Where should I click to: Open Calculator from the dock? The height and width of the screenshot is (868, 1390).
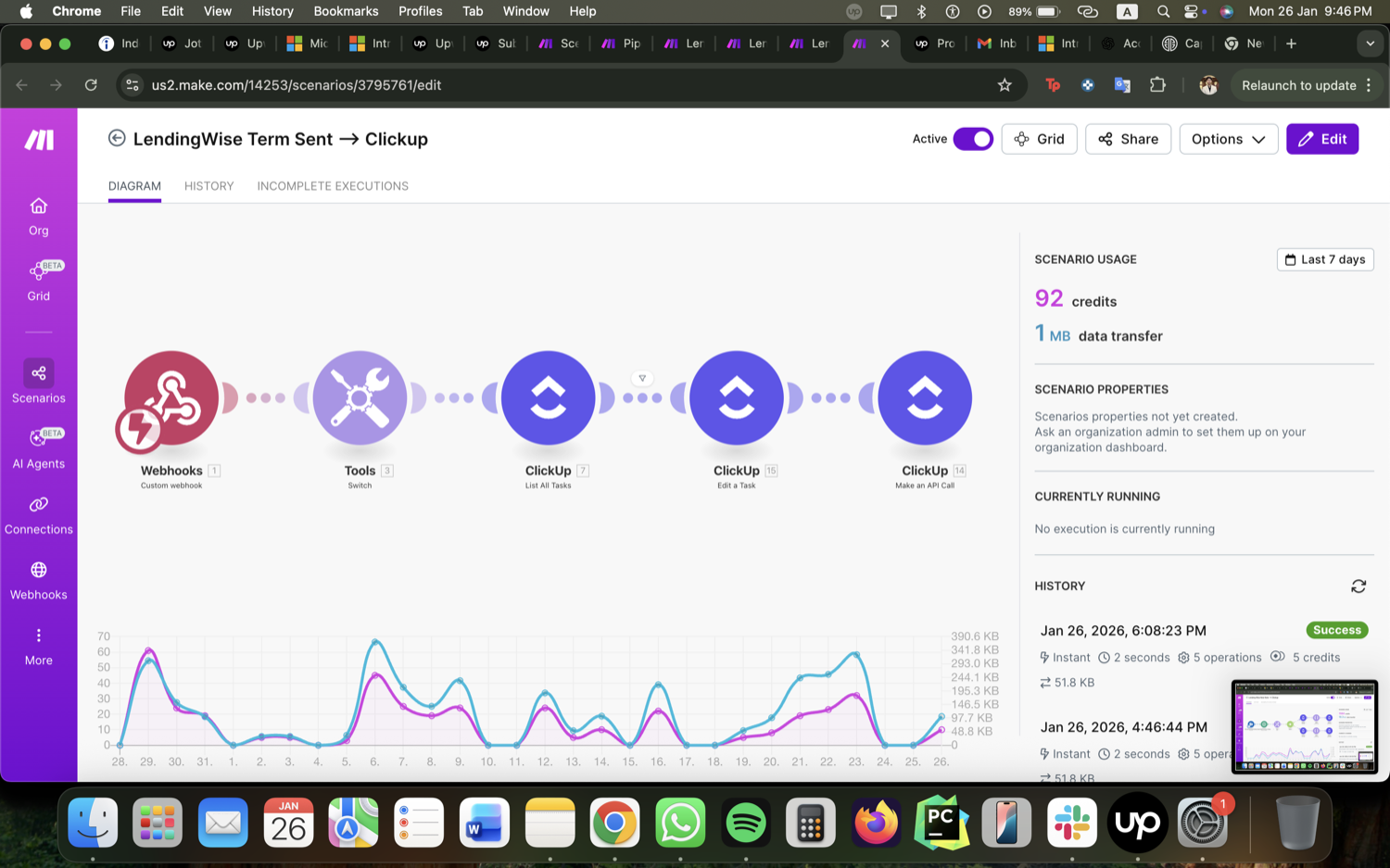pyautogui.click(x=811, y=823)
